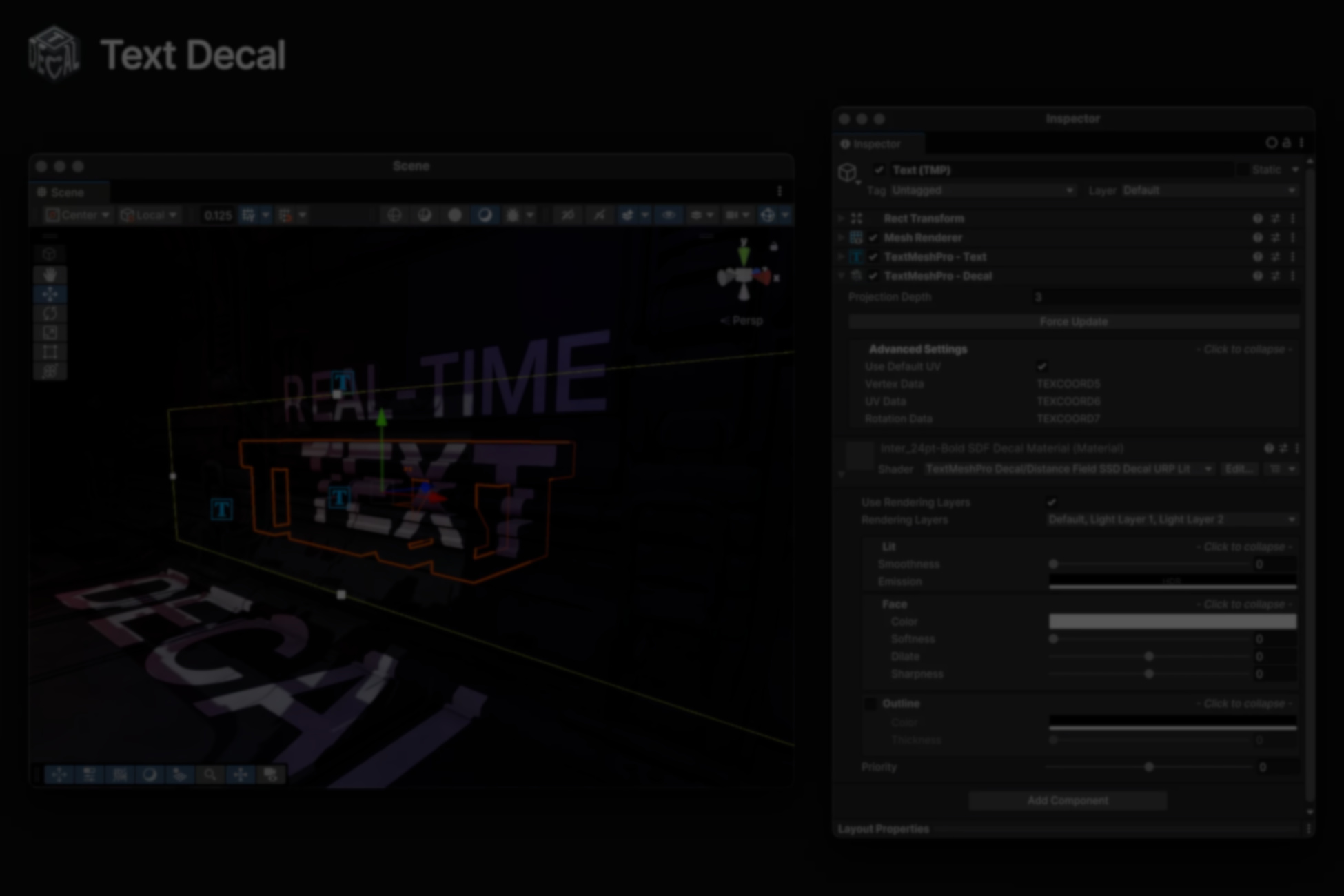Select the Inspector tab
Screen dimensions: 1344x896
875,144
